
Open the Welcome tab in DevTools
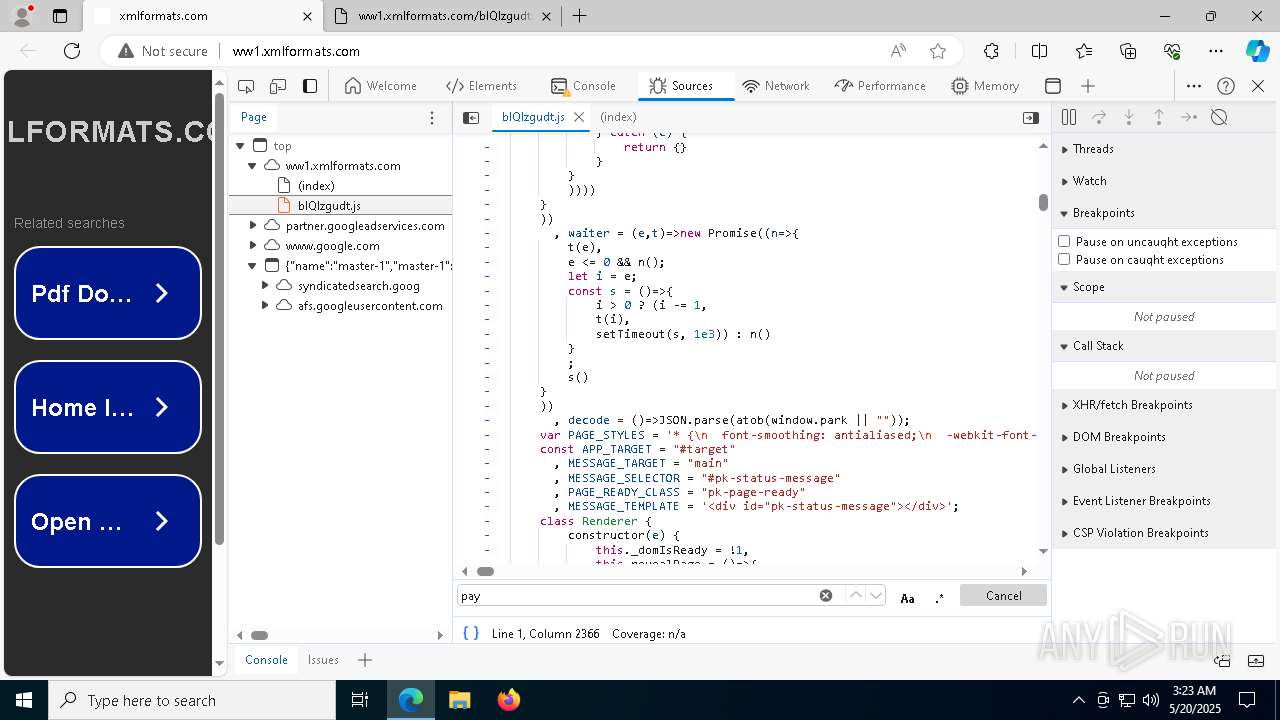(x=380, y=86)
